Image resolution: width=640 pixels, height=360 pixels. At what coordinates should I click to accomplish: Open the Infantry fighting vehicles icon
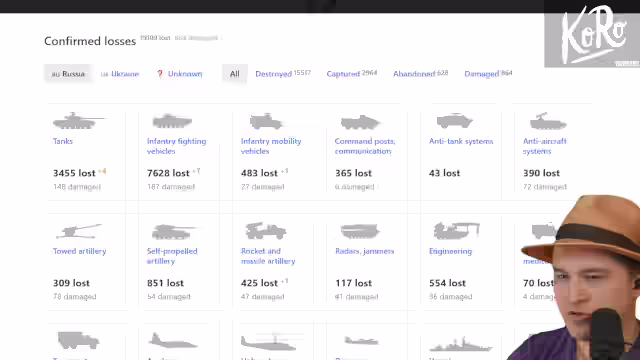click(x=172, y=121)
